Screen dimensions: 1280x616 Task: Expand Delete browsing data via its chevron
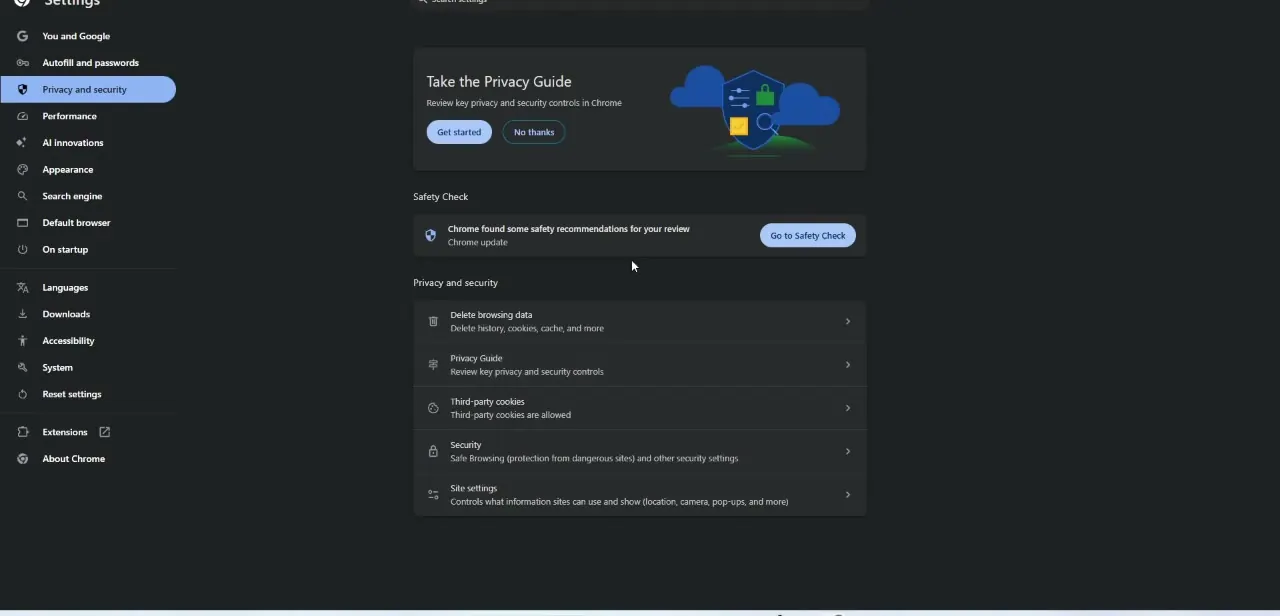point(847,321)
